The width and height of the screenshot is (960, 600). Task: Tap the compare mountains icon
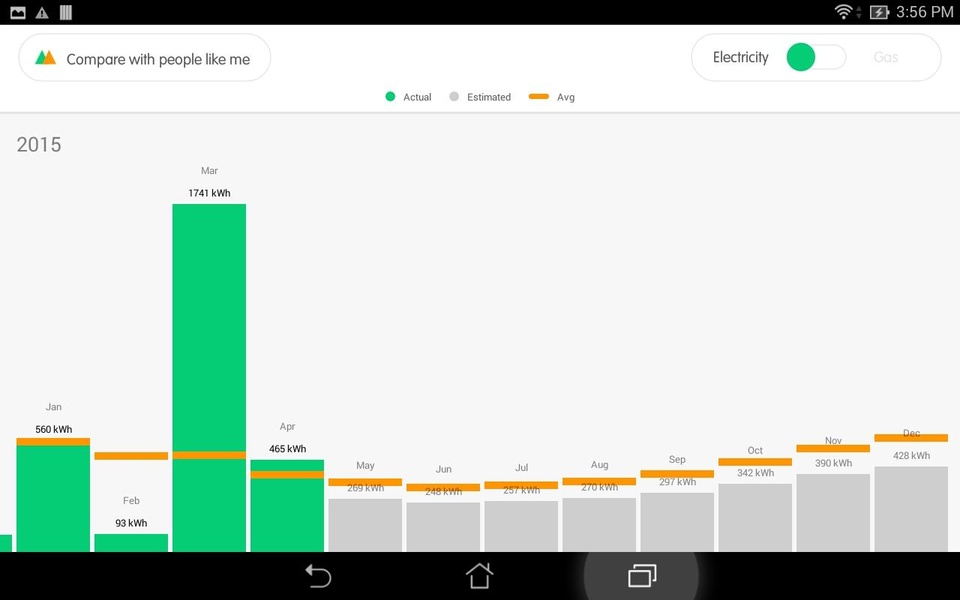46,58
